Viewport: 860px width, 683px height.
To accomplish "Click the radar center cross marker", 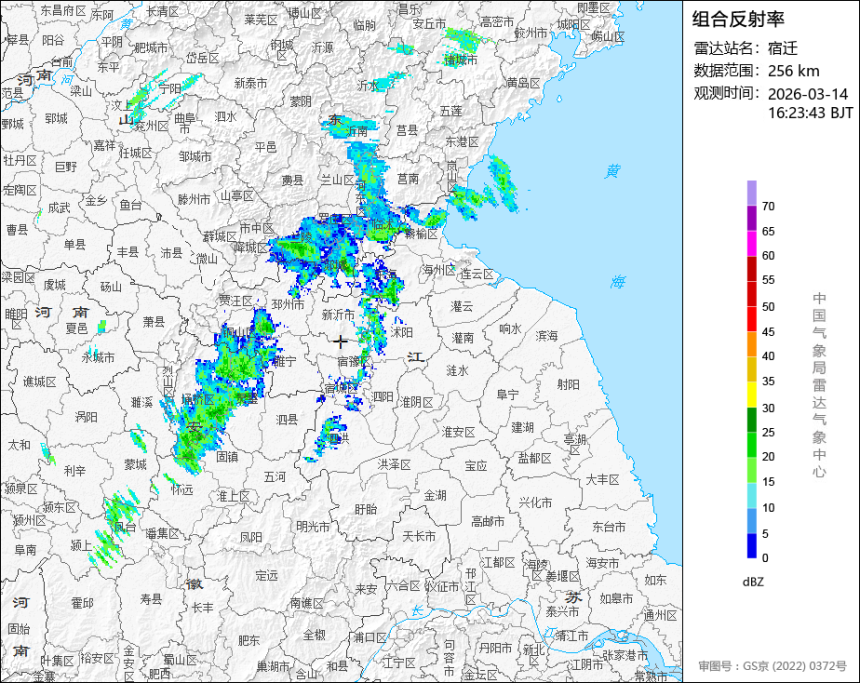I will click(340, 342).
